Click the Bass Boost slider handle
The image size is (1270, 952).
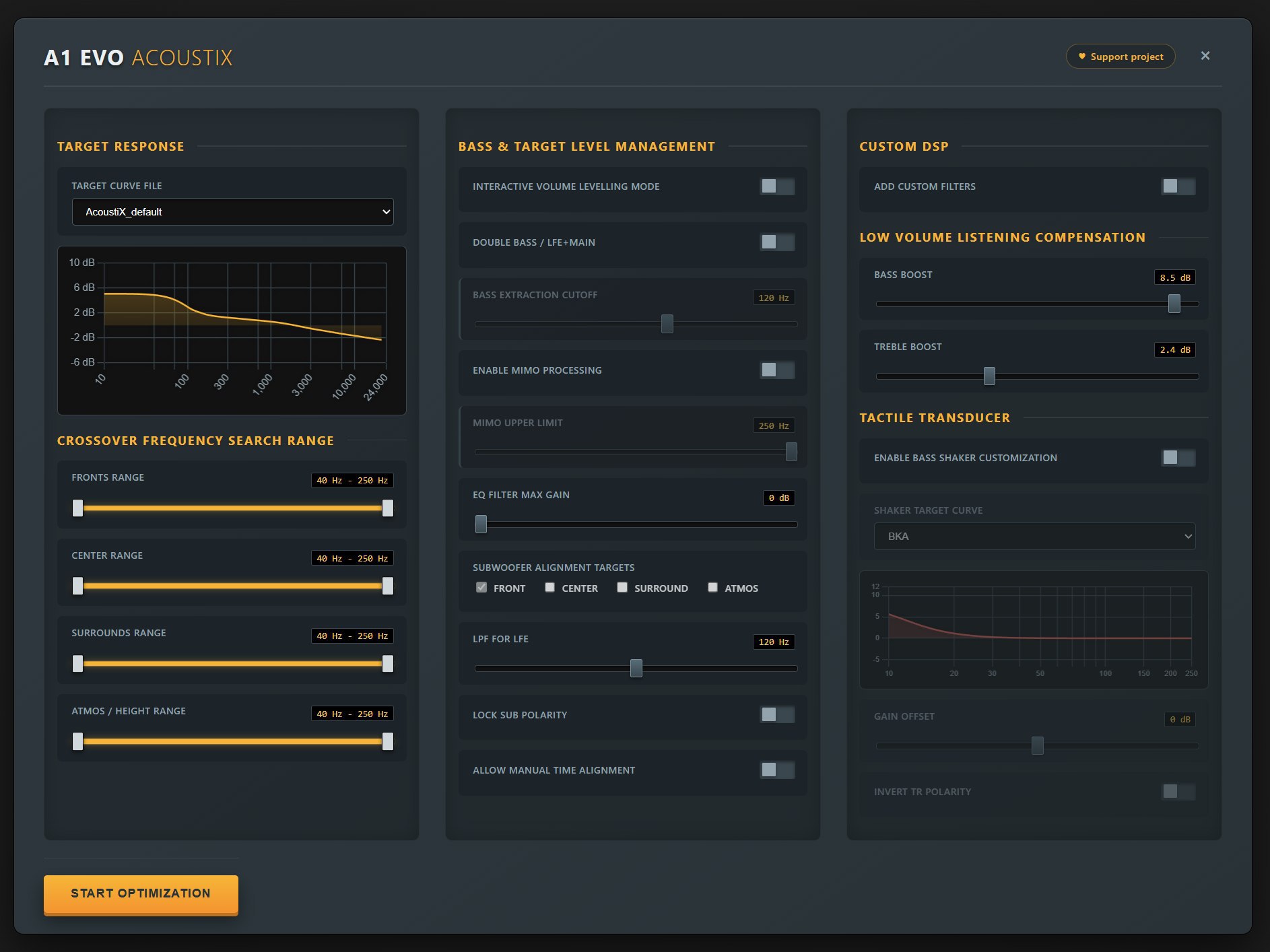[1174, 304]
